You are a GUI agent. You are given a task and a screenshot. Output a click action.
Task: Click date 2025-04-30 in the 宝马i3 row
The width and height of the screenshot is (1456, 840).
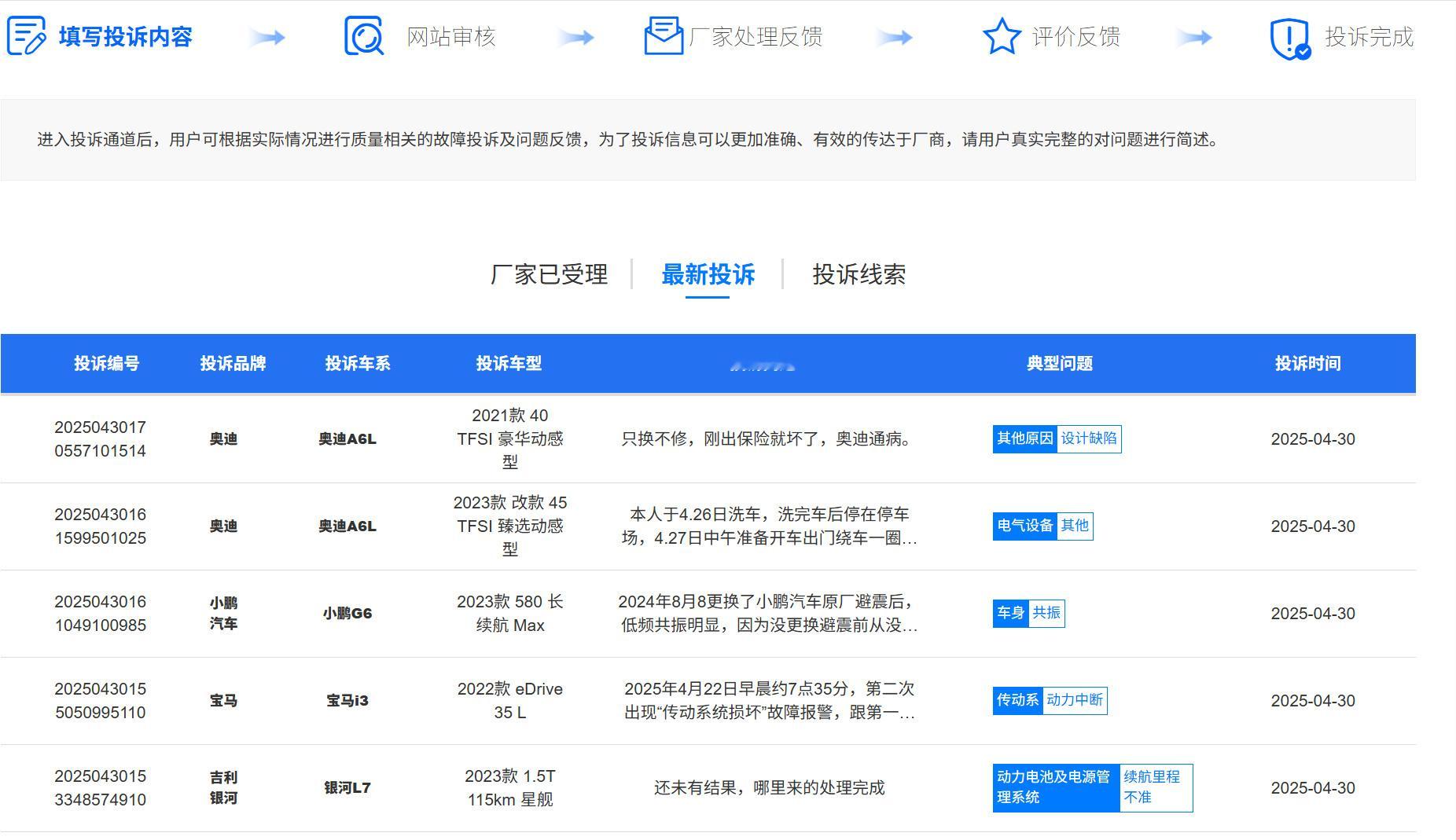click(x=1313, y=701)
